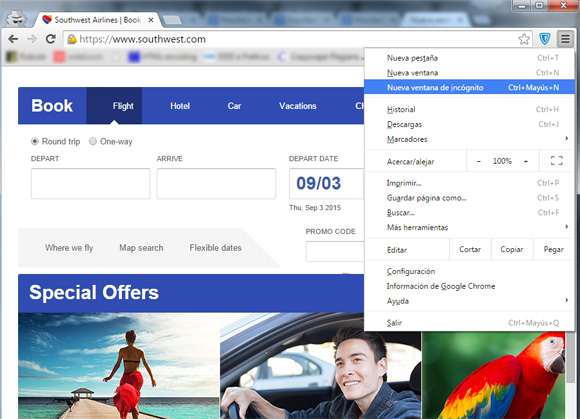Open Información de Google Chrome
Image resolution: width=580 pixels, height=419 pixels.
pos(469,286)
